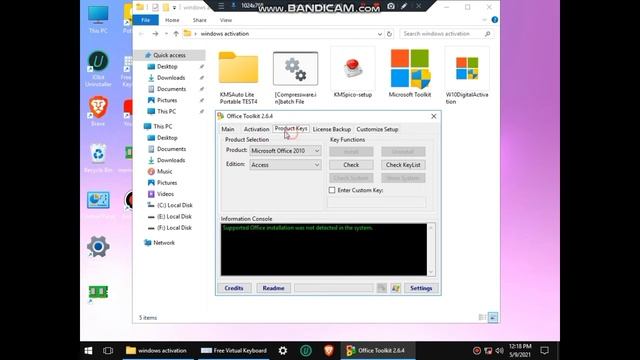Open (F:) Local Disk in navigation pane
This screenshot has width=640, height=360.
(174, 228)
